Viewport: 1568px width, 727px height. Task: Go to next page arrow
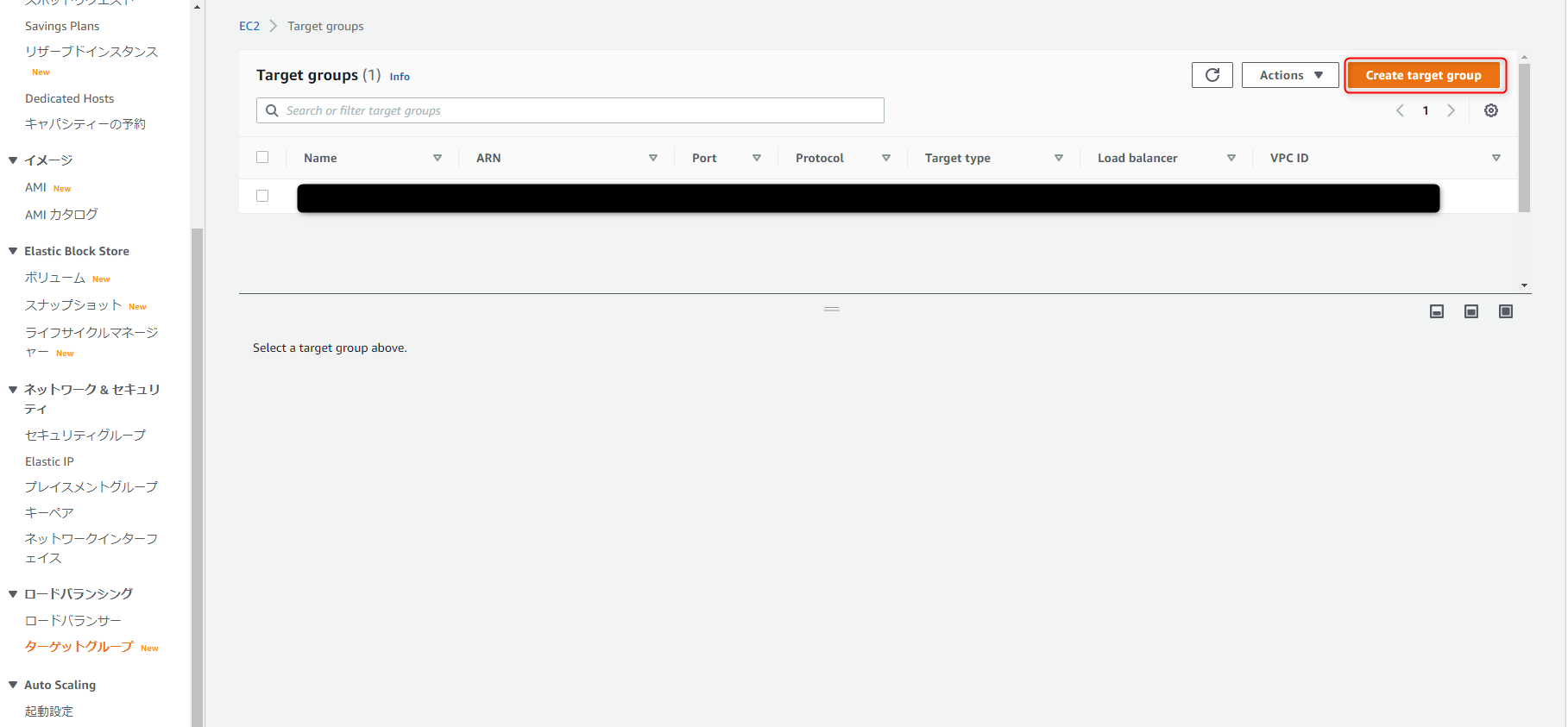[x=1452, y=110]
